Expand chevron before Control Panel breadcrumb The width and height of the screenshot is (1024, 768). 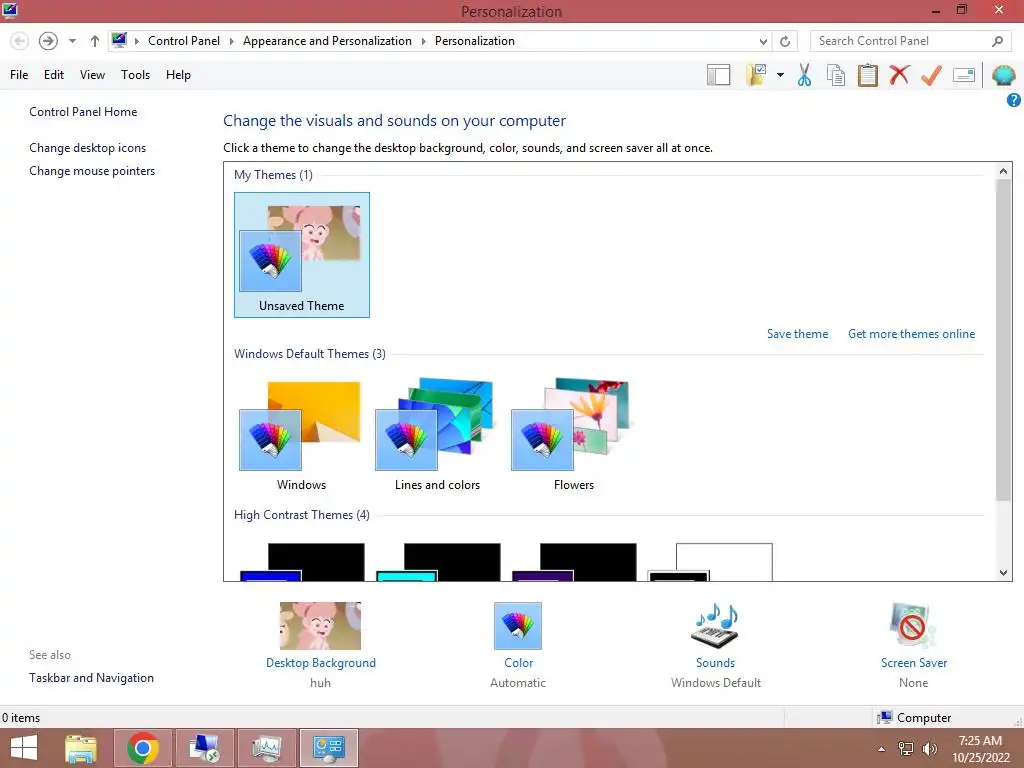(136, 41)
